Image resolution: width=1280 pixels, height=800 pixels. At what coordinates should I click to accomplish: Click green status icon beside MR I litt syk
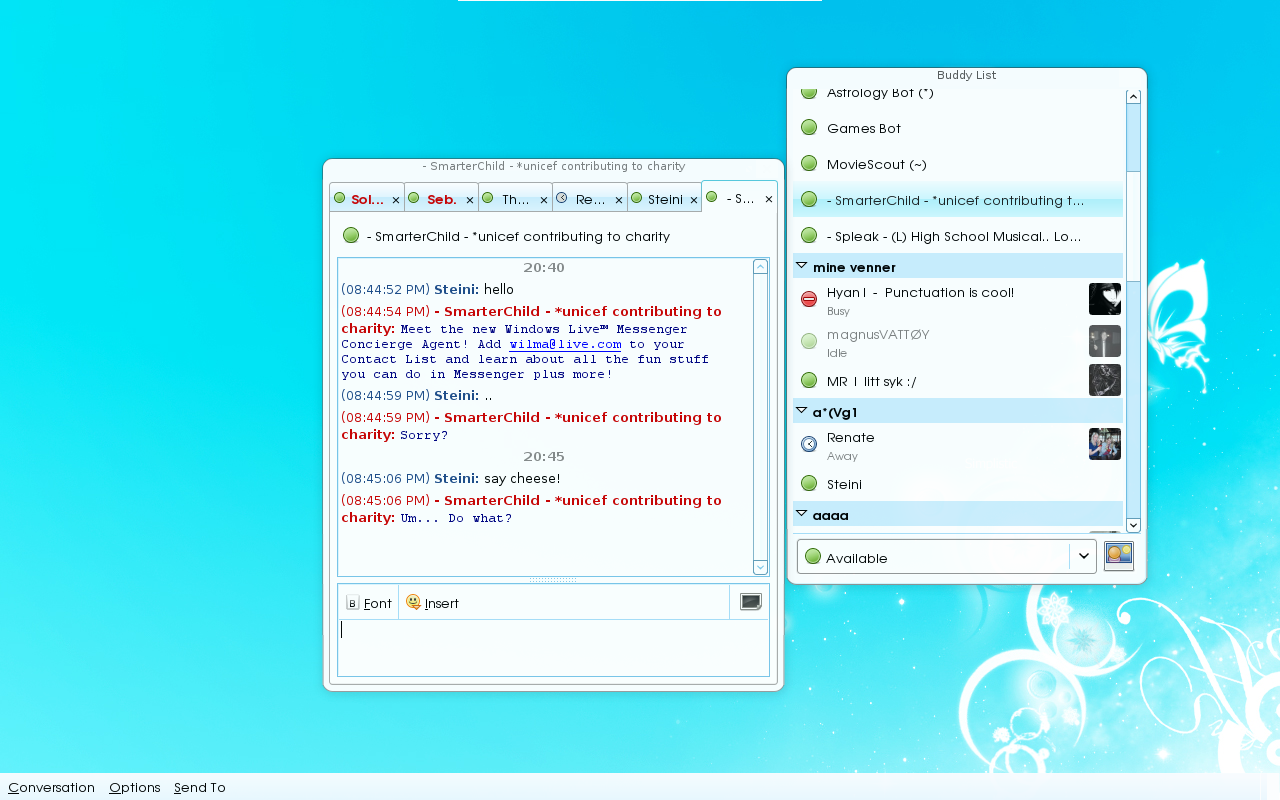pyautogui.click(x=809, y=380)
